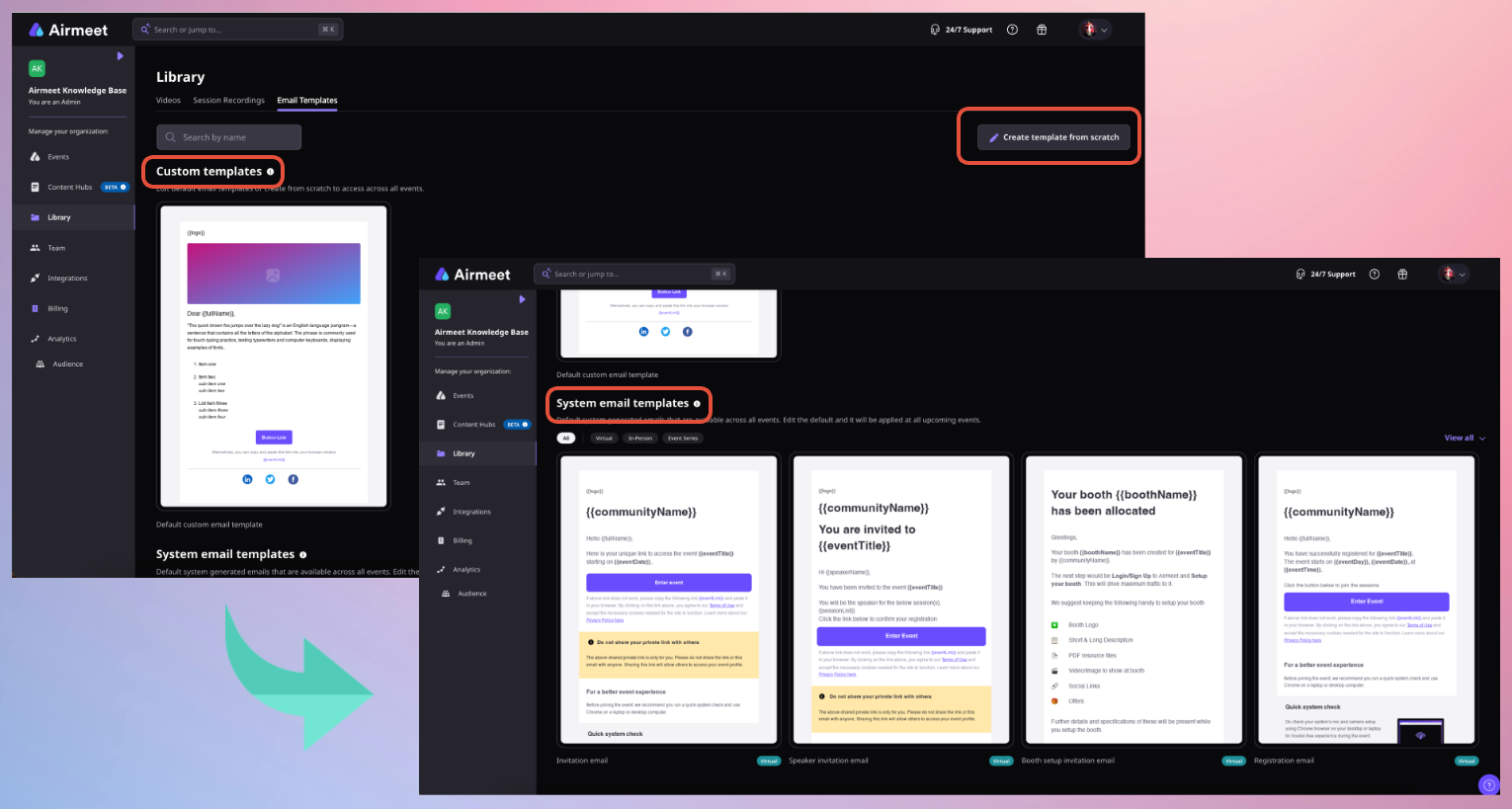The width and height of the screenshot is (1512, 809).
Task: Click the AK organization avatar in back window
Action: point(37,68)
